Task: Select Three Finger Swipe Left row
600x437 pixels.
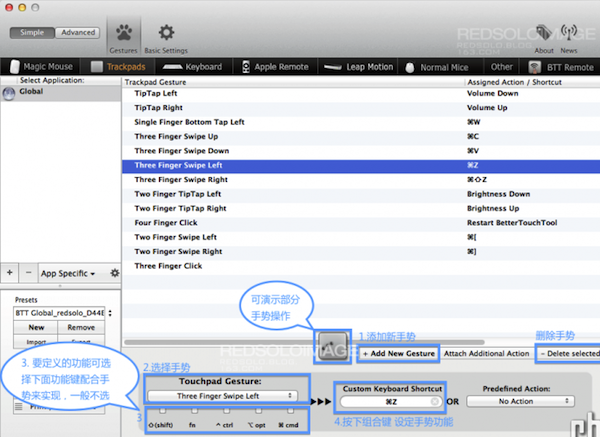Action: (361, 165)
